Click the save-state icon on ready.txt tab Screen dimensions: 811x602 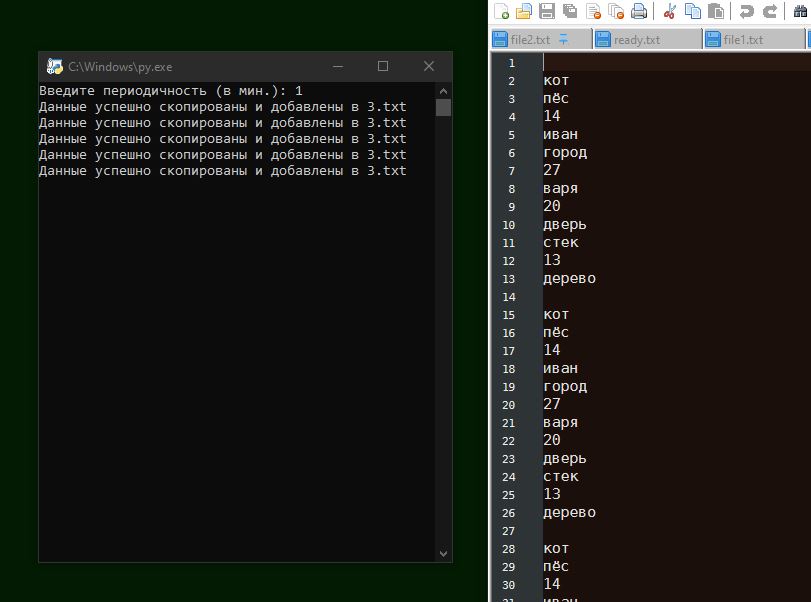[603, 39]
